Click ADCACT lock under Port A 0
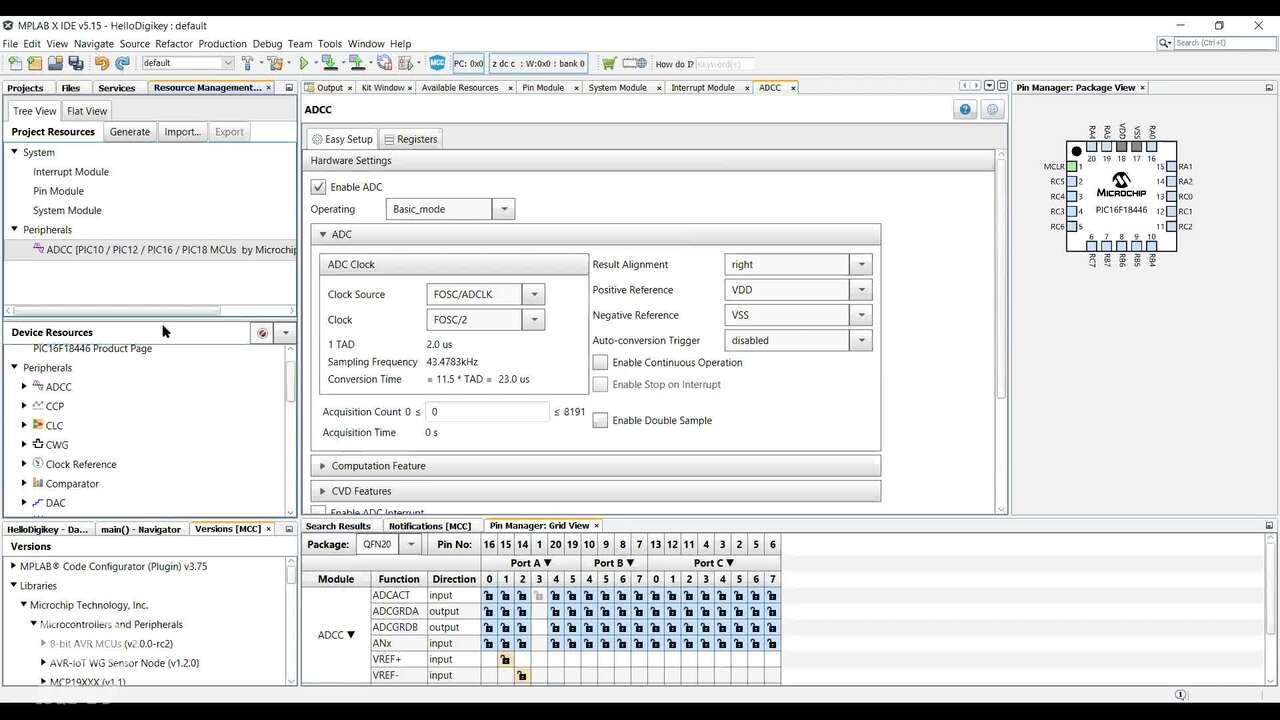Image resolution: width=1280 pixels, height=720 pixels. [x=489, y=596]
